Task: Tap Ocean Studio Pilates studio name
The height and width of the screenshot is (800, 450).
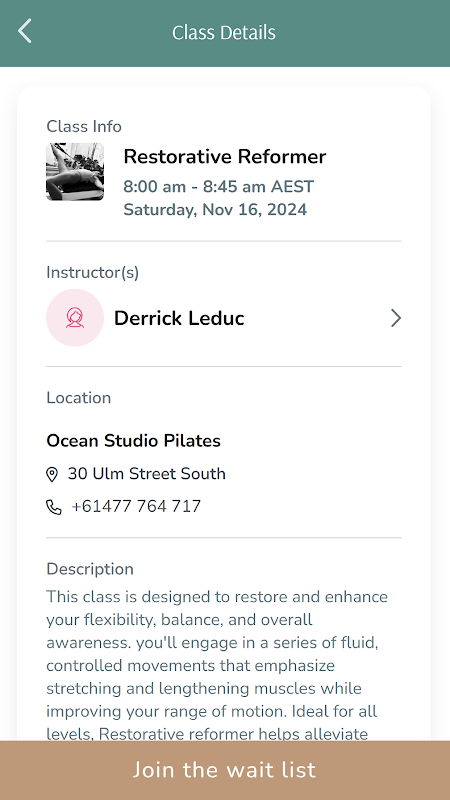Action: pos(134,441)
